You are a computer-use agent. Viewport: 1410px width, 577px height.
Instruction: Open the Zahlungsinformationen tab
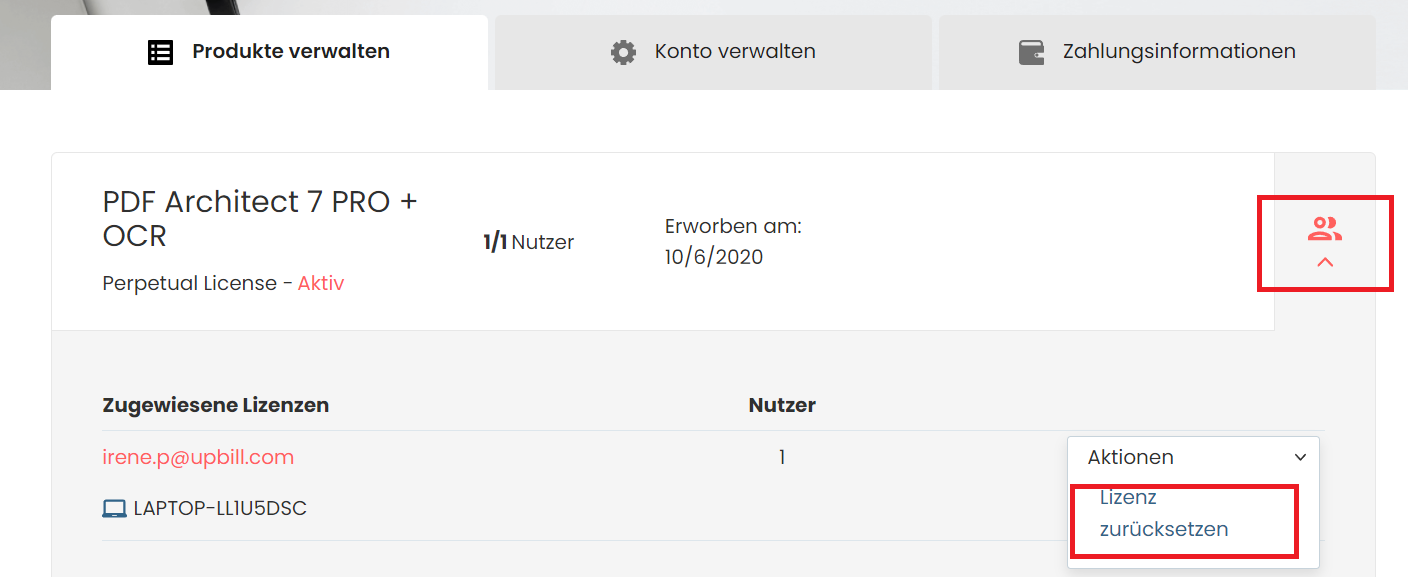click(x=1157, y=52)
